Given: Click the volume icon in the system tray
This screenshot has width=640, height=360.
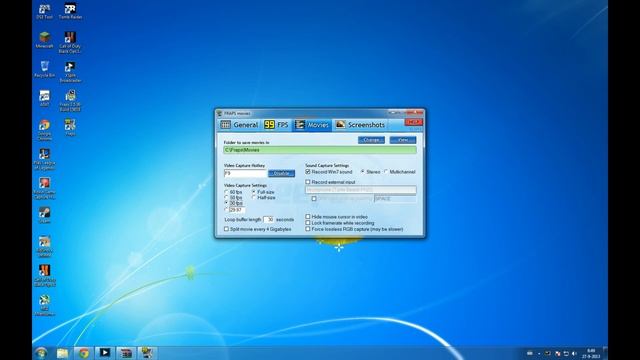Looking at the screenshot, I should 574,353.
